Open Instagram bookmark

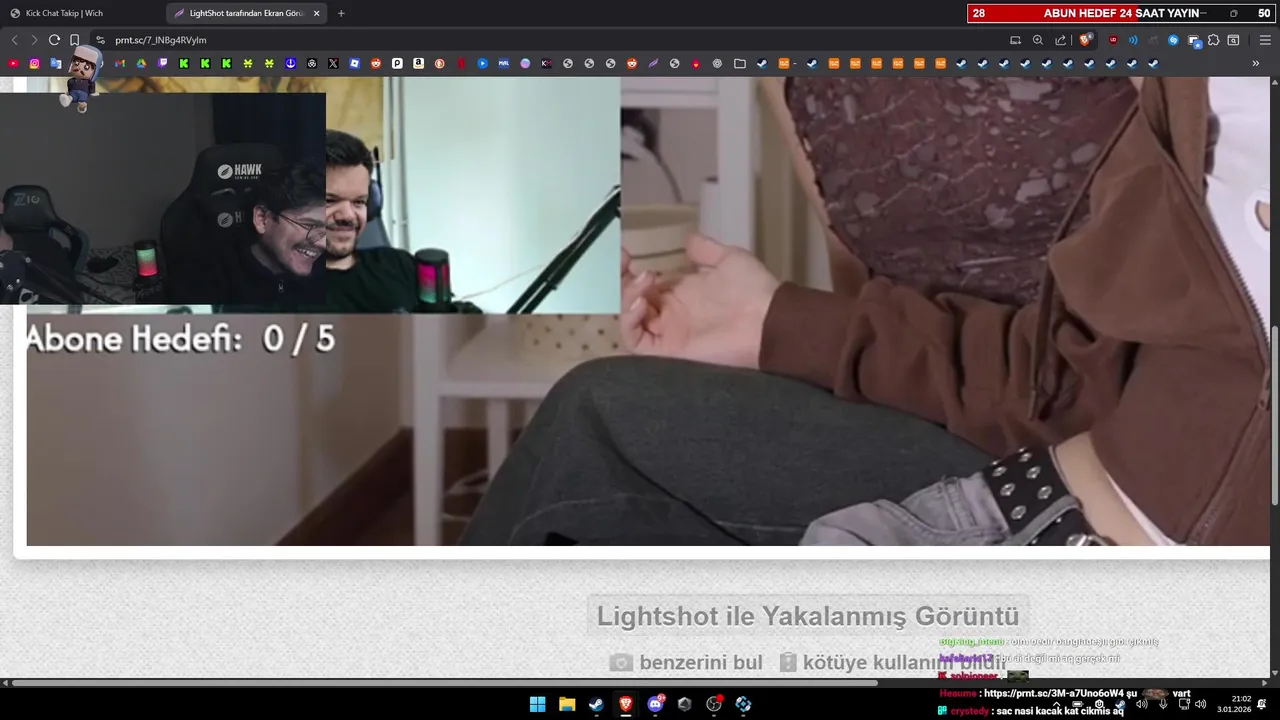[x=34, y=63]
